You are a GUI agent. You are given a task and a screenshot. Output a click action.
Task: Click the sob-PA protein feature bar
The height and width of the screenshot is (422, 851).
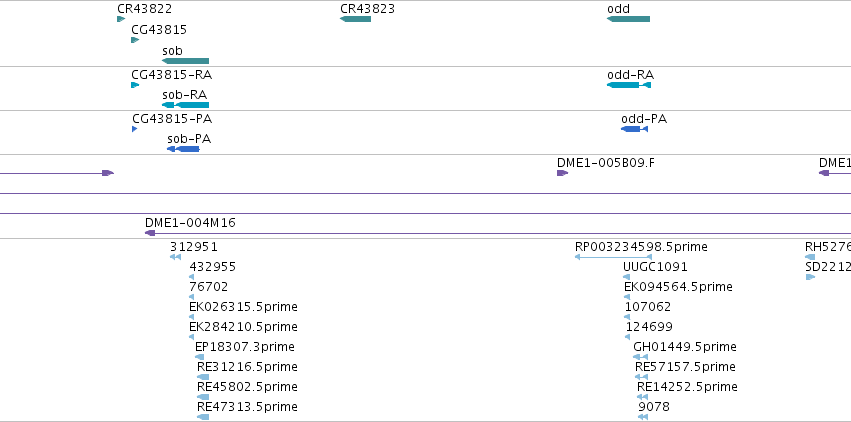(x=183, y=149)
